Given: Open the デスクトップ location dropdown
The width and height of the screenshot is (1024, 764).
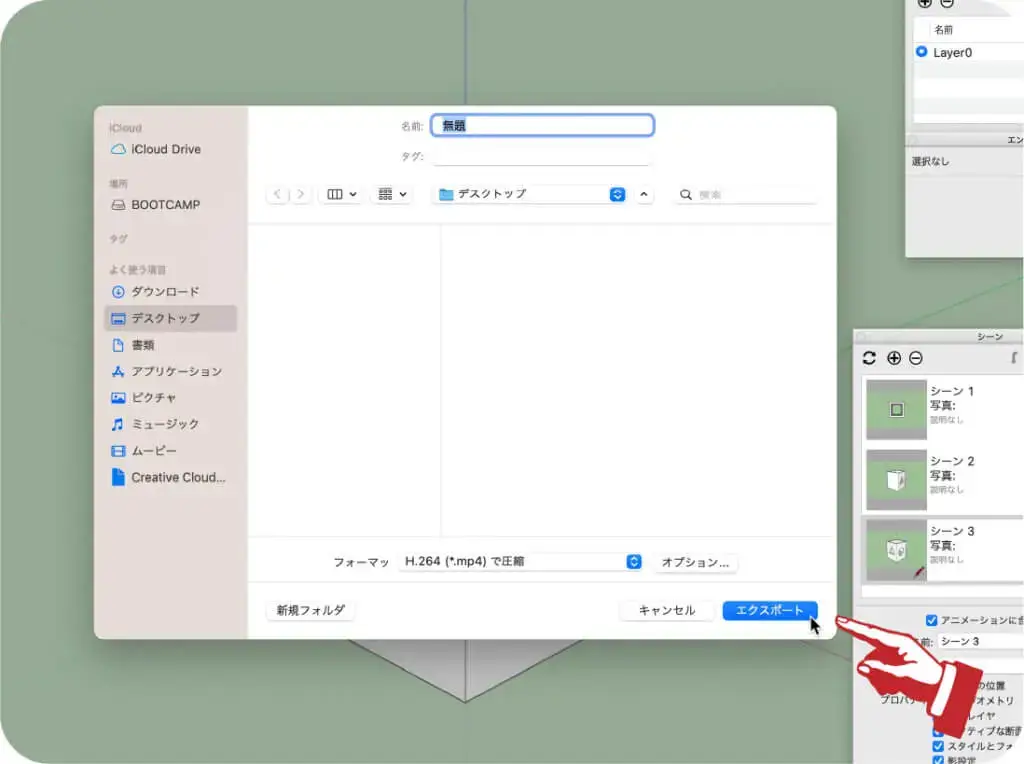Looking at the screenshot, I should click(x=617, y=193).
